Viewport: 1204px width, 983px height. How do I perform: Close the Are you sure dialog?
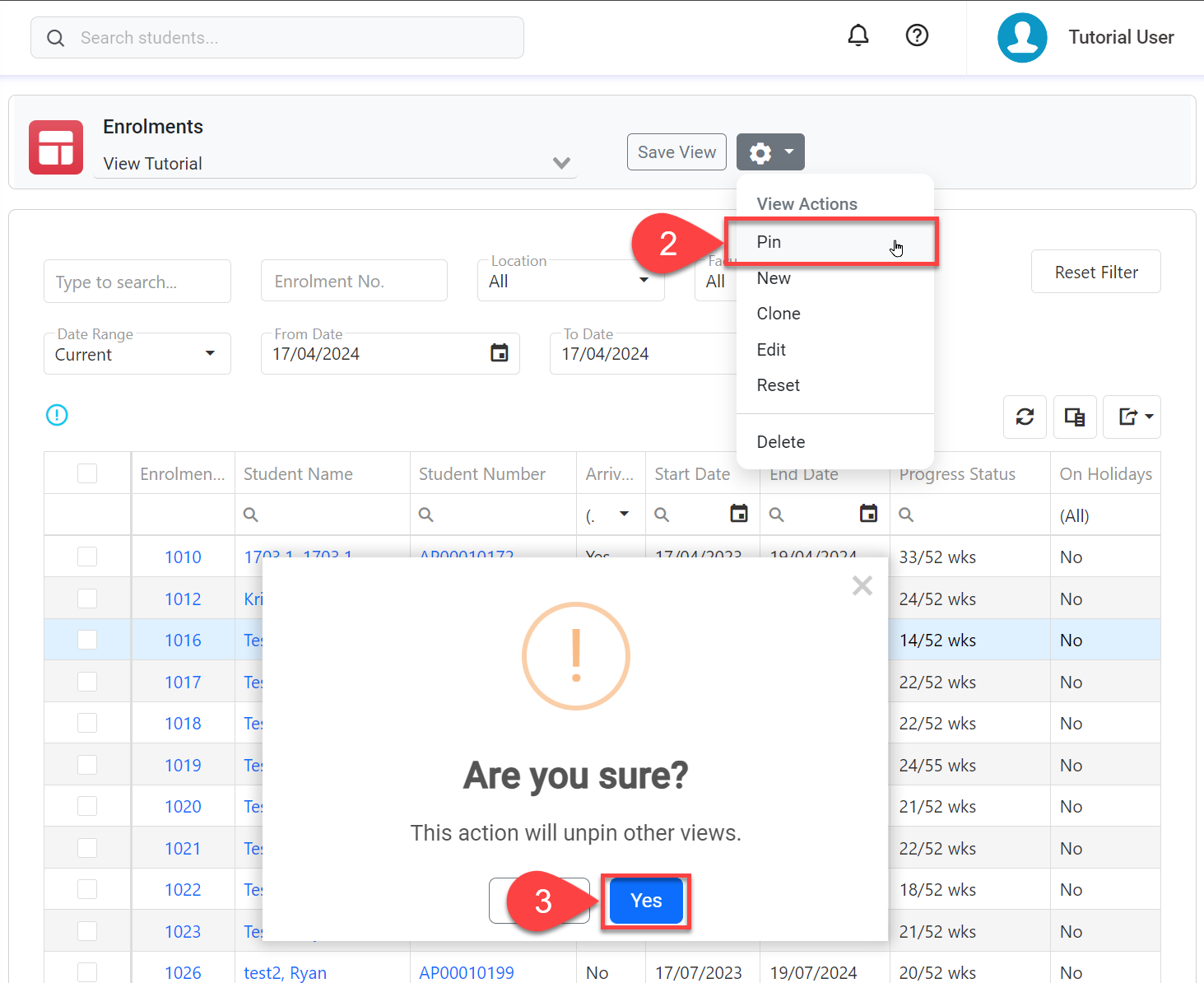click(862, 585)
